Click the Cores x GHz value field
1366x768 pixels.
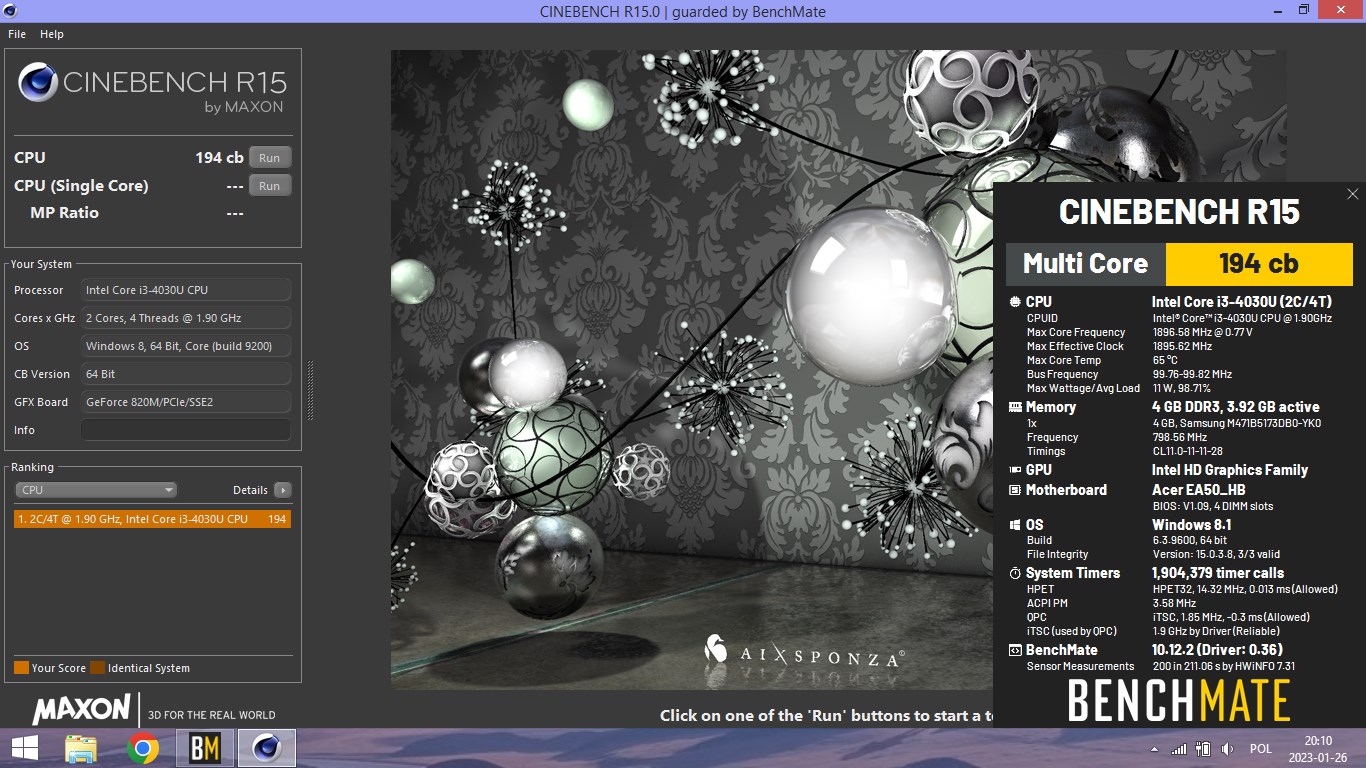(186, 318)
